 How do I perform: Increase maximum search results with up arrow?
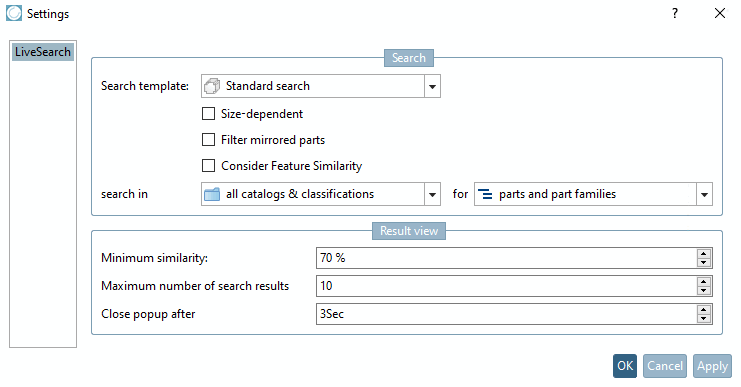coord(704,281)
